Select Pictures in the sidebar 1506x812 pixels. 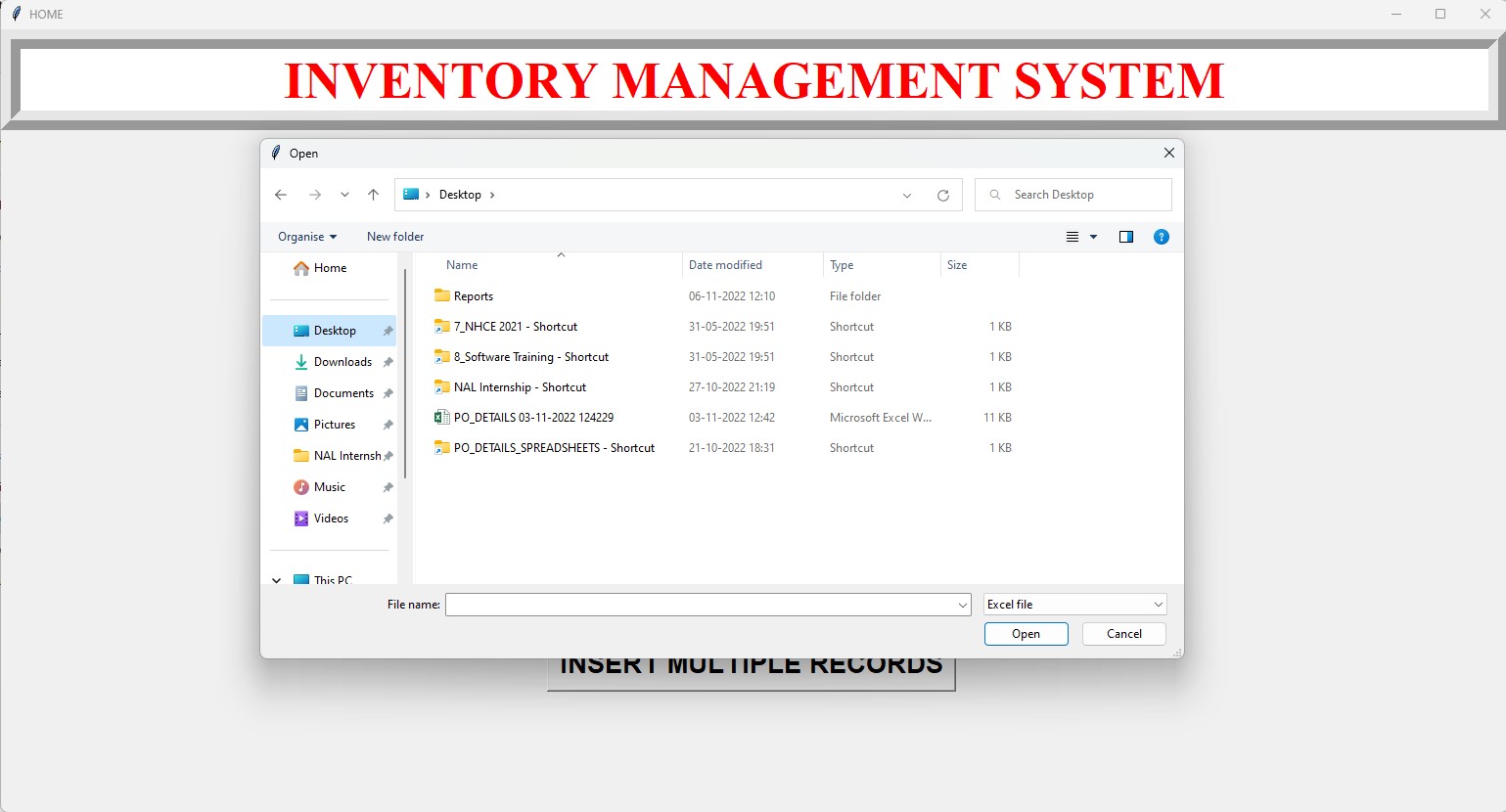click(333, 424)
